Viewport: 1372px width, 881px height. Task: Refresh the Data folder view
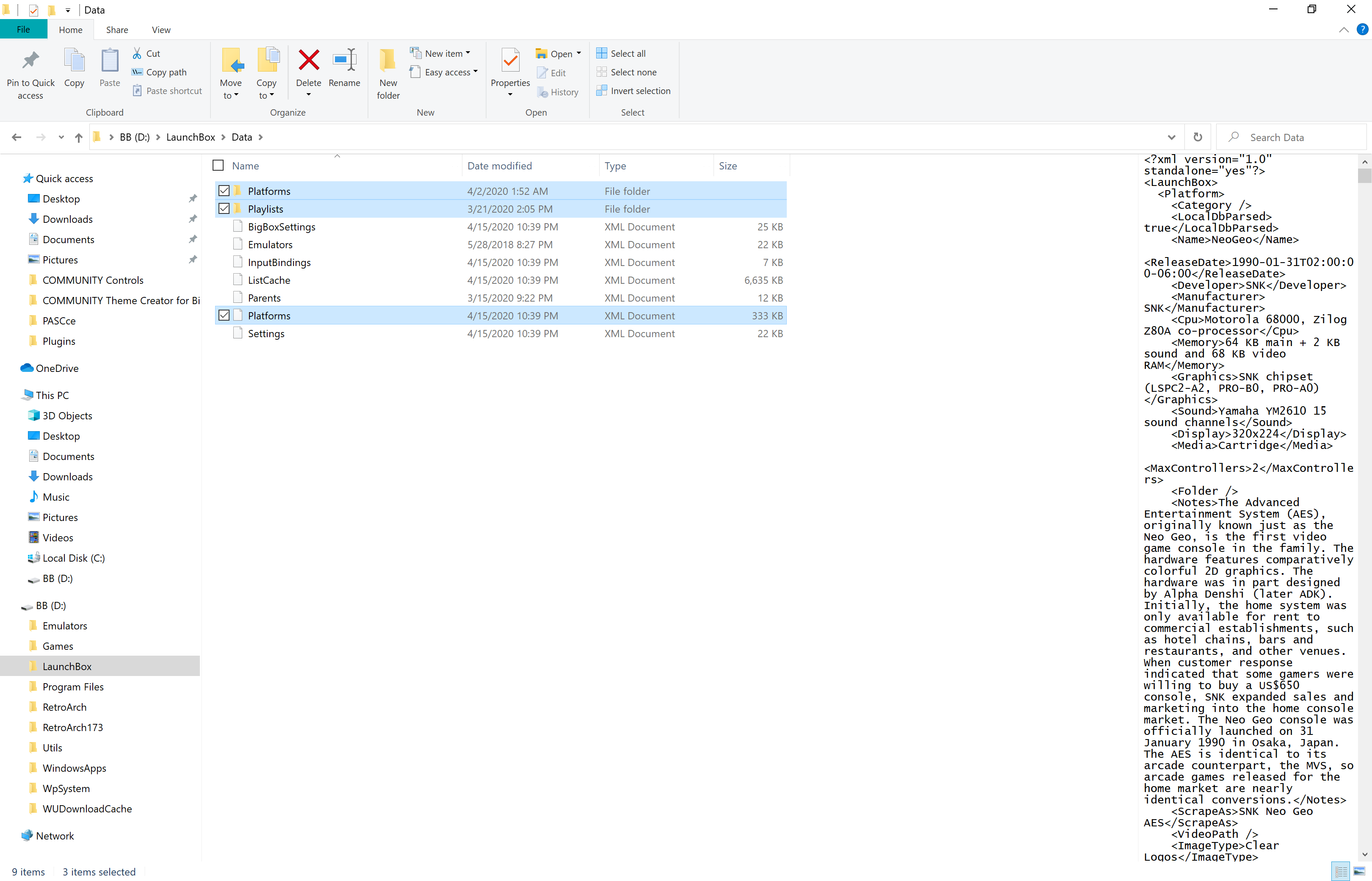pos(1198,137)
